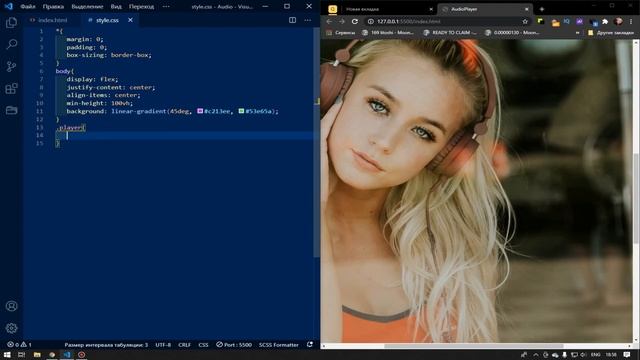Switch to the AudioPlayer browser tab
This screenshot has height=360, width=640.
click(x=484, y=9)
